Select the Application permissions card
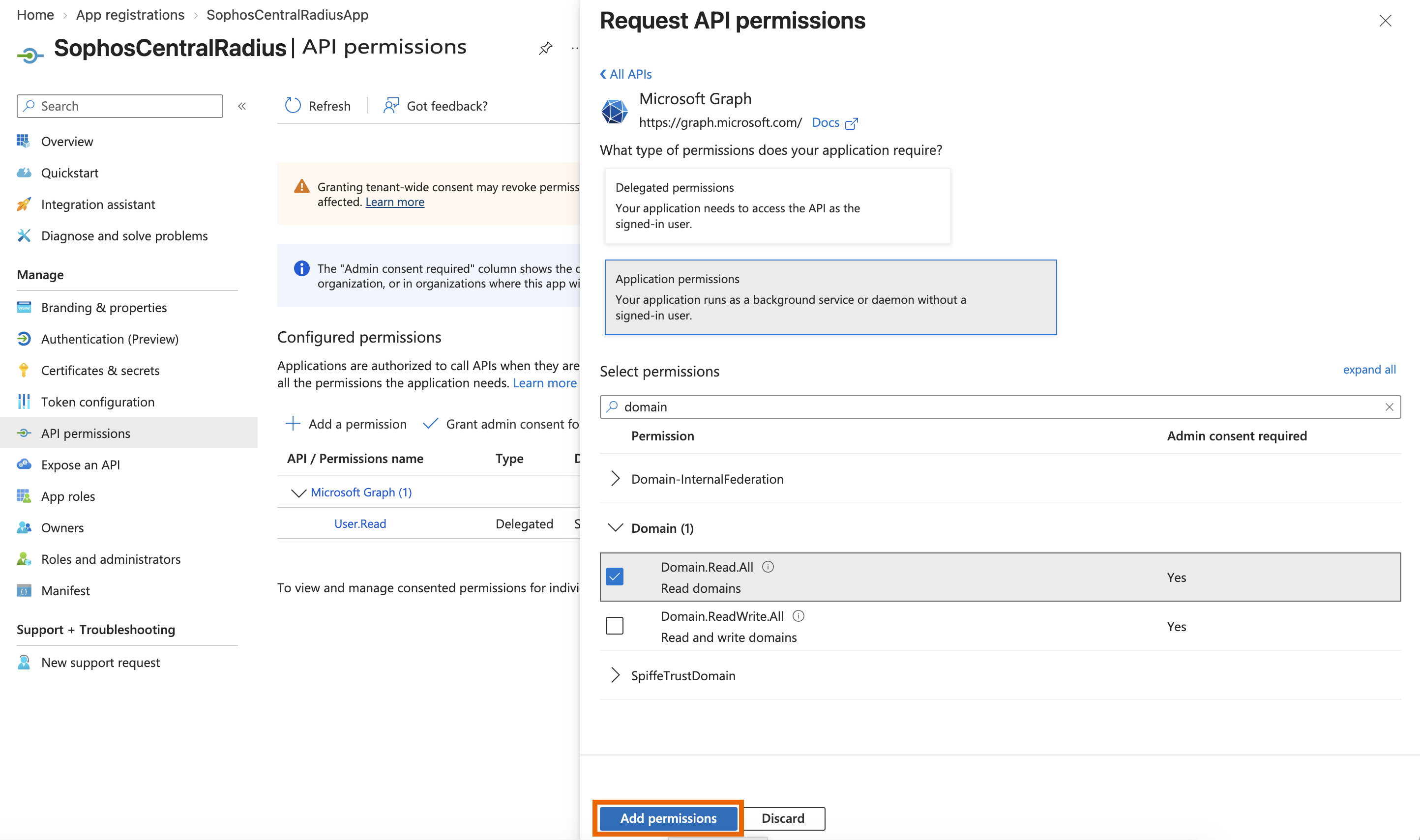 click(830, 297)
